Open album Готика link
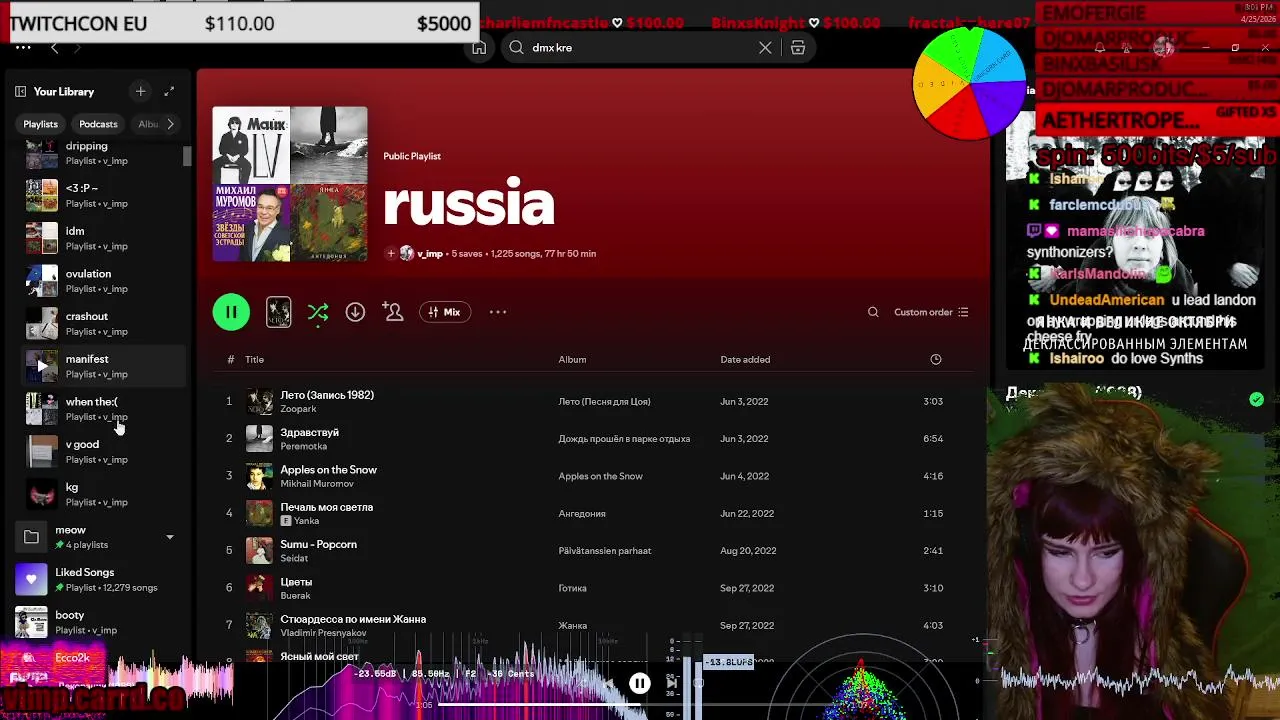The height and width of the screenshot is (720, 1280). click(572, 589)
